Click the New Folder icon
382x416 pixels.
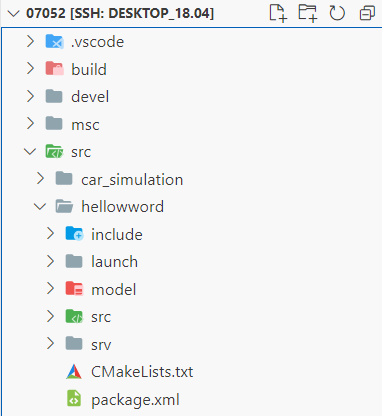pyautogui.click(x=308, y=13)
